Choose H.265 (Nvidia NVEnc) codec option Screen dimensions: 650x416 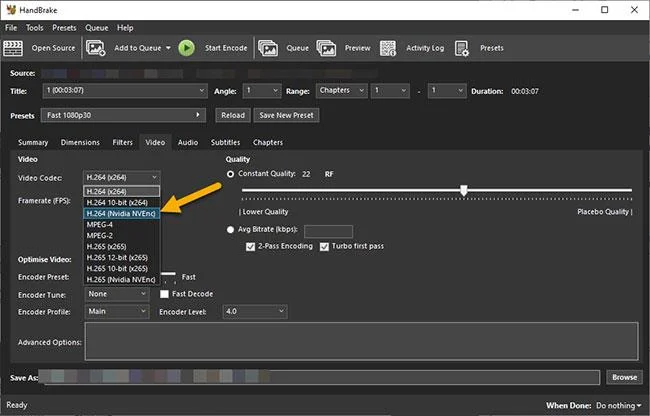[x=122, y=280]
